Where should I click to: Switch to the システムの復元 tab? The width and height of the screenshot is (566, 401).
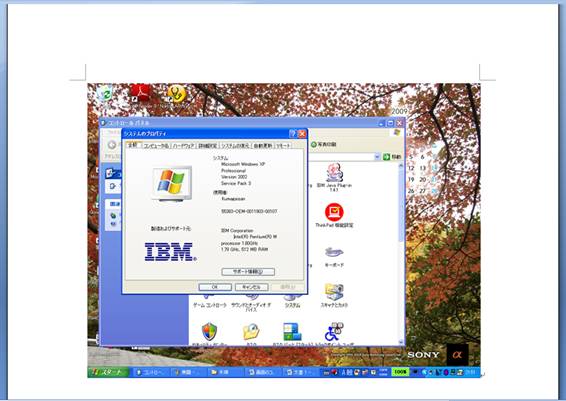[235, 146]
